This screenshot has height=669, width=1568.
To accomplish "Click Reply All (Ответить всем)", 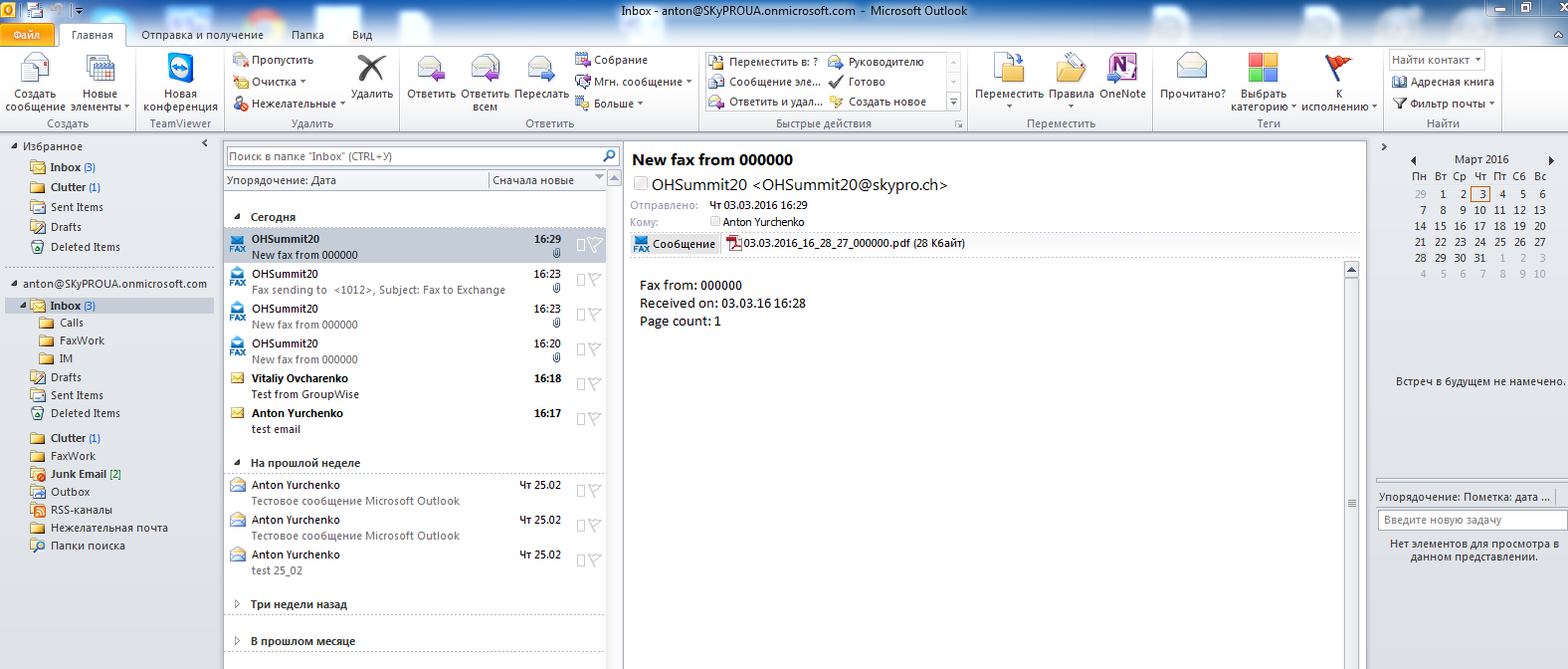I will [485, 83].
